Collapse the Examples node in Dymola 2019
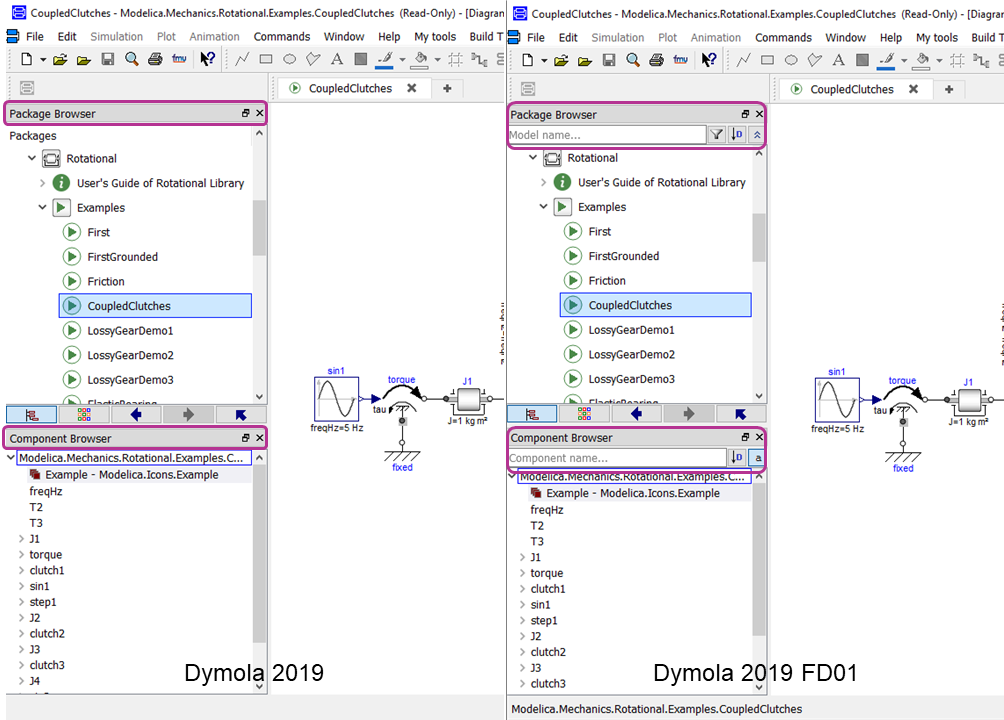Viewport: 1004px width, 720px height. point(42,208)
